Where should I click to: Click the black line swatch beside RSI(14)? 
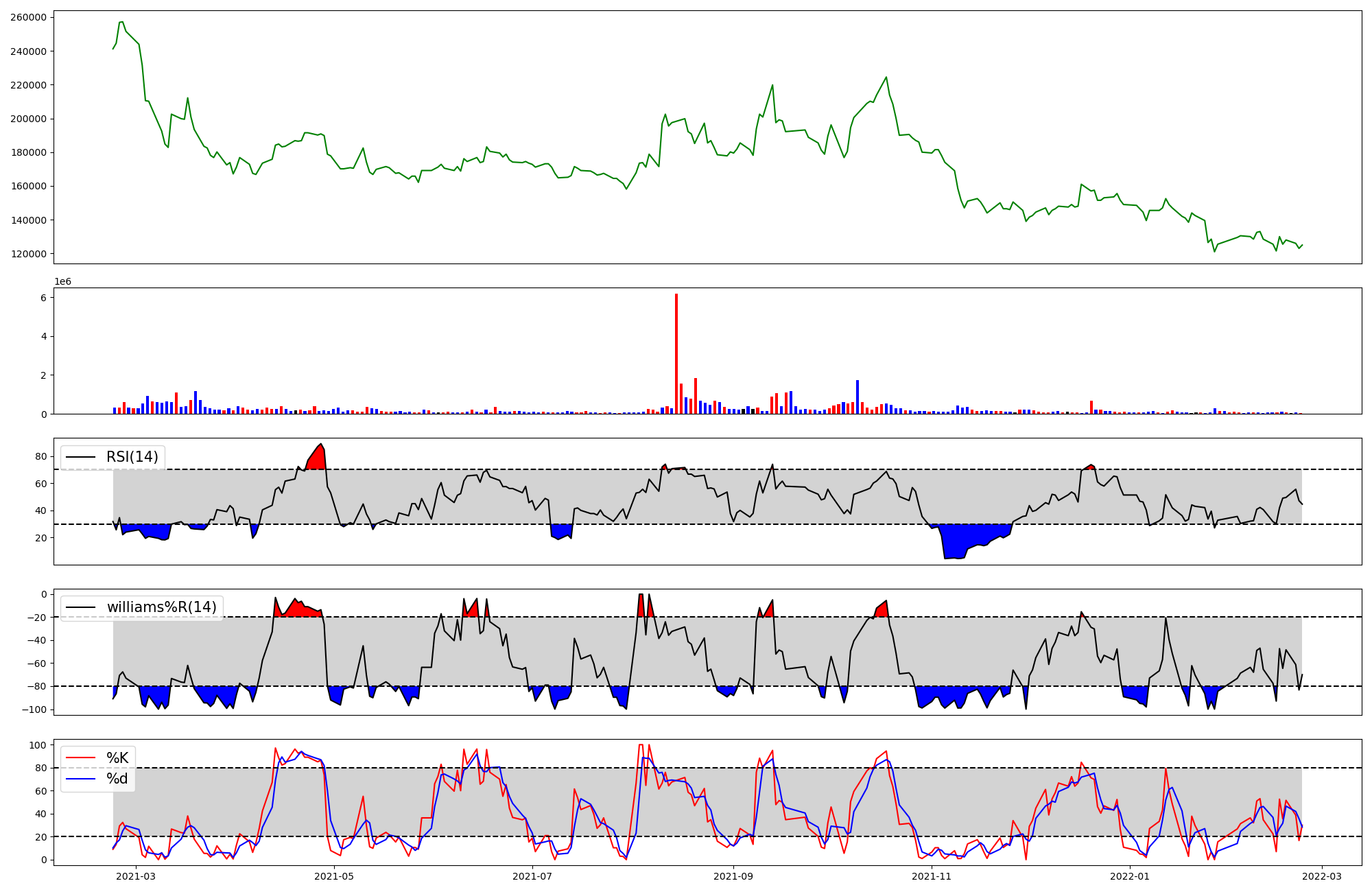pyautogui.click(x=80, y=458)
